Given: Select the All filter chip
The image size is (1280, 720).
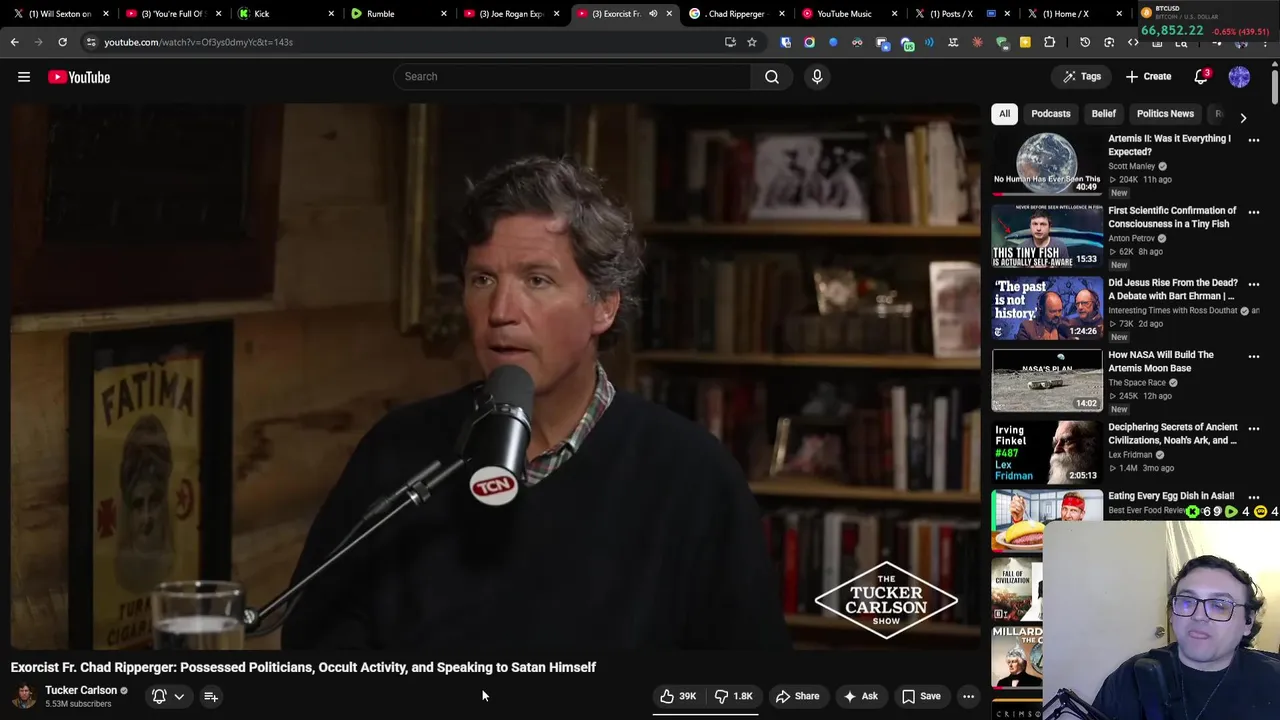Looking at the screenshot, I should (1004, 114).
